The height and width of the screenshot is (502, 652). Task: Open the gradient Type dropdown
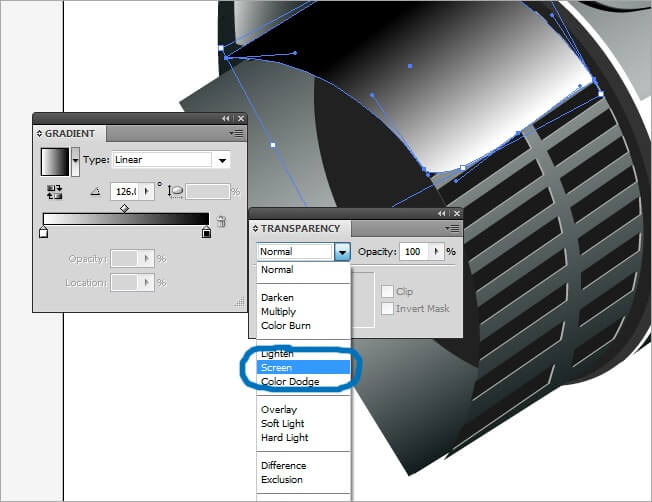click(x=221, y=160)
